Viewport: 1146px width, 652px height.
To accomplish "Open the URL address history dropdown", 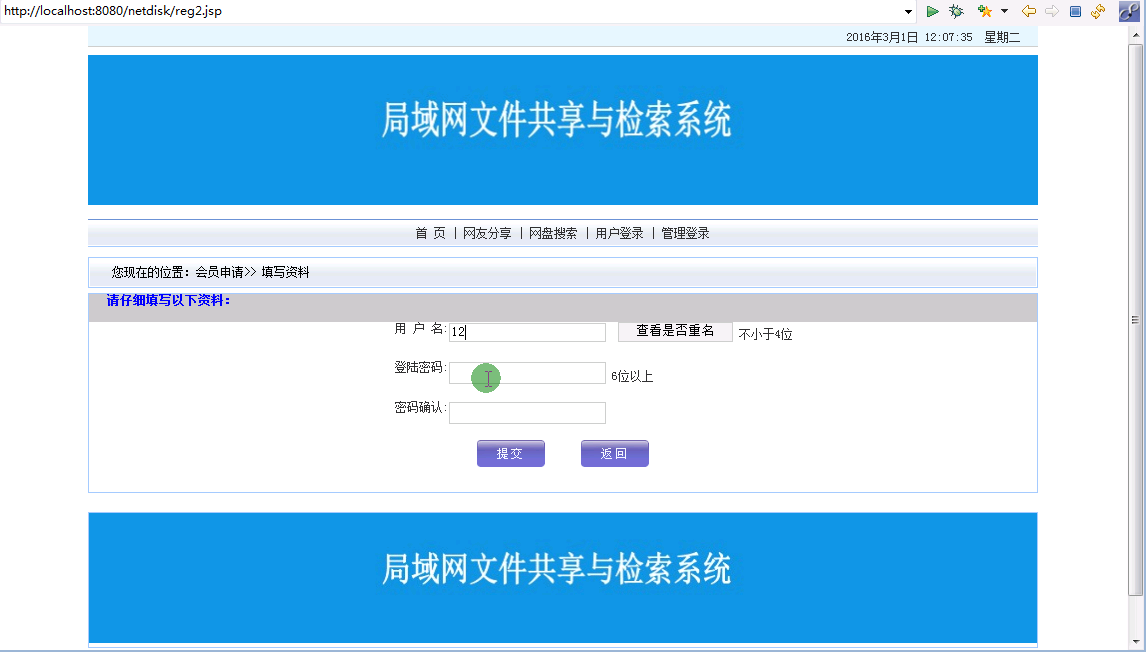I will 908,12.
